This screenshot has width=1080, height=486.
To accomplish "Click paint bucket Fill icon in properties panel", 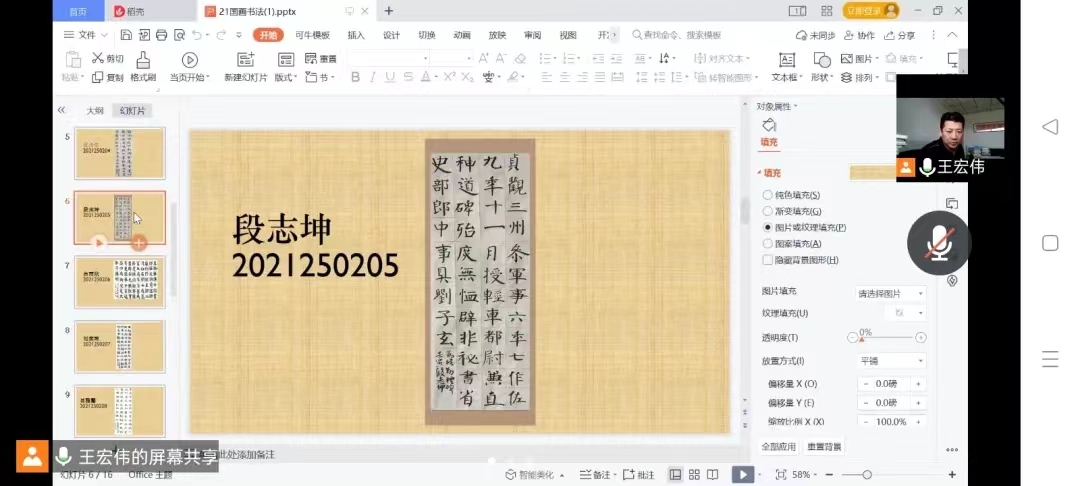I will pos(769,125).
